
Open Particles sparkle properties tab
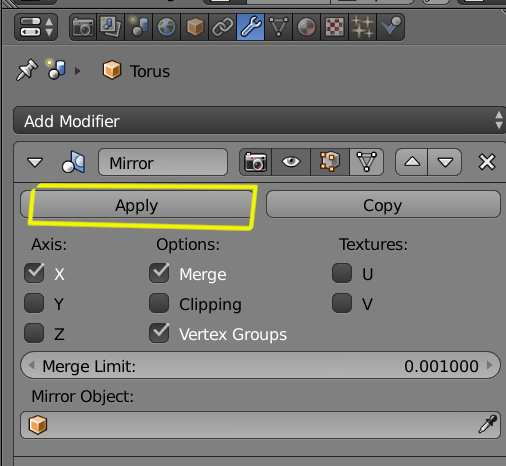click(362, 27)
